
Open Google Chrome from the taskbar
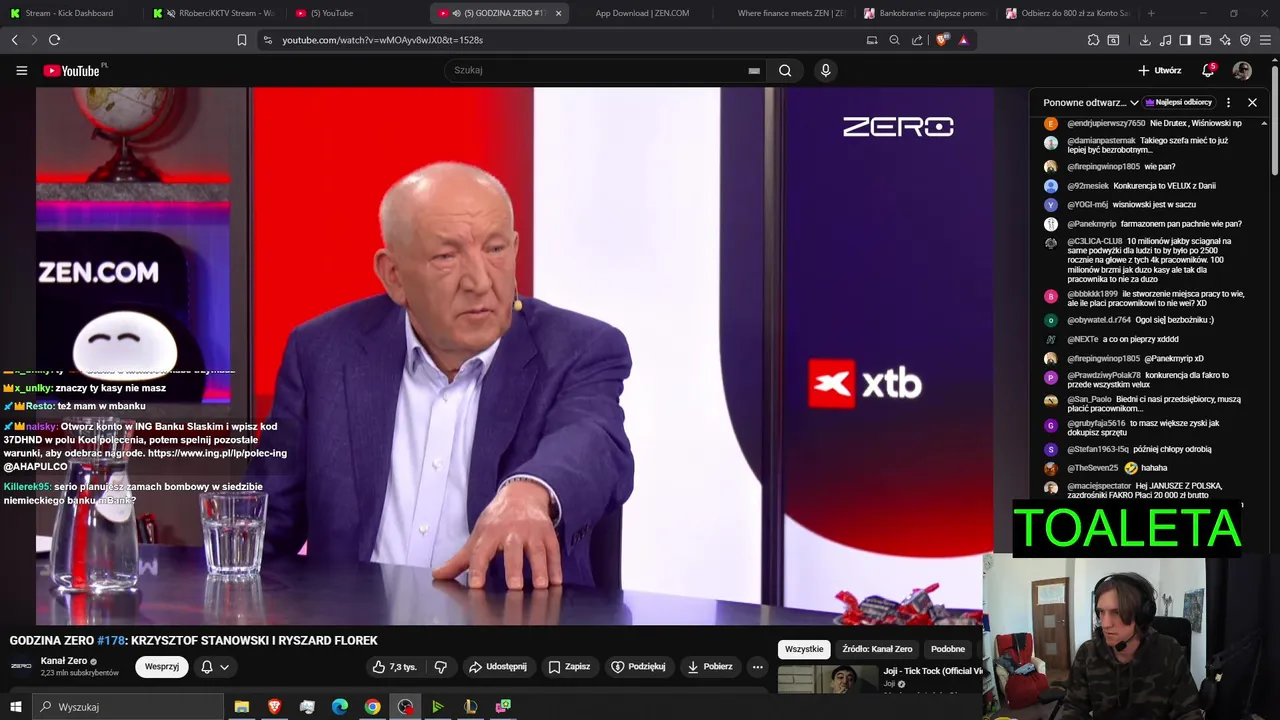coord(372,707)
